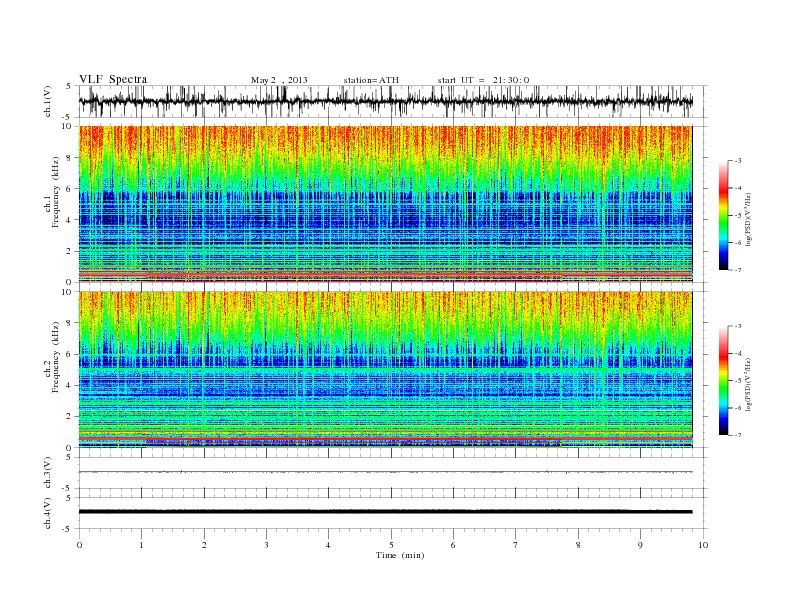Screen dimensions: 792x612
Task: Click the "3" minute tick label
Action: (266, 545)
